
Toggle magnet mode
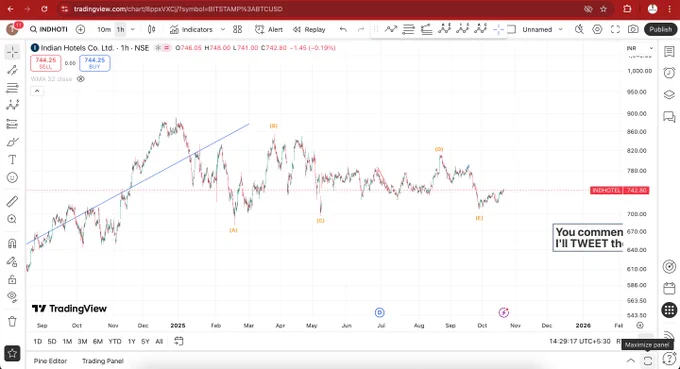point(12,243)
